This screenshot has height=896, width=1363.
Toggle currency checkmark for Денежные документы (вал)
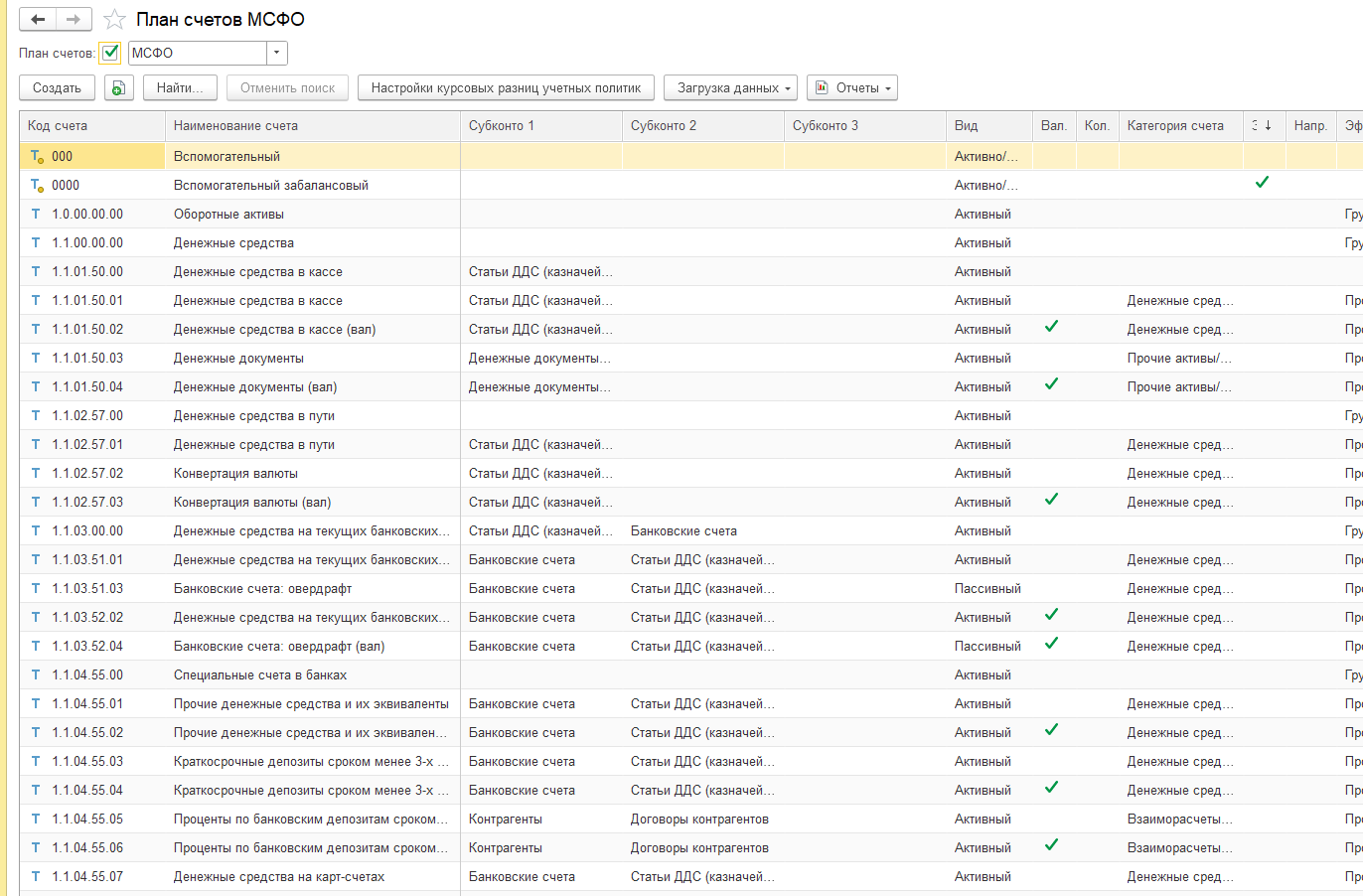(x=1051, y=384)
